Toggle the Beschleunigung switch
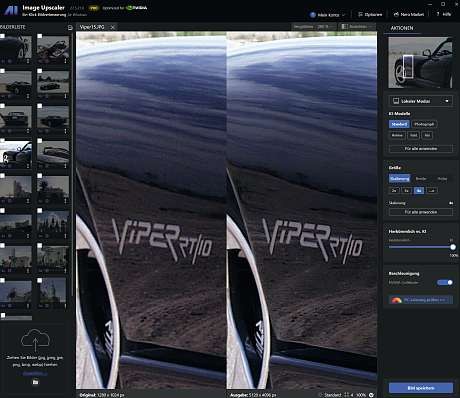The image size is (460, 398). 445,282
